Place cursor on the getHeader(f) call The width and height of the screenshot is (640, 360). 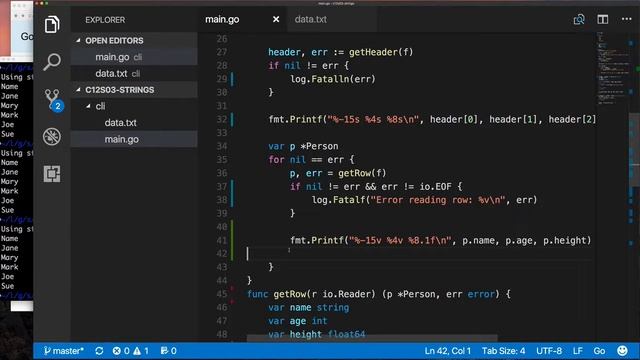pyautogui.click(x=381, y=52)
